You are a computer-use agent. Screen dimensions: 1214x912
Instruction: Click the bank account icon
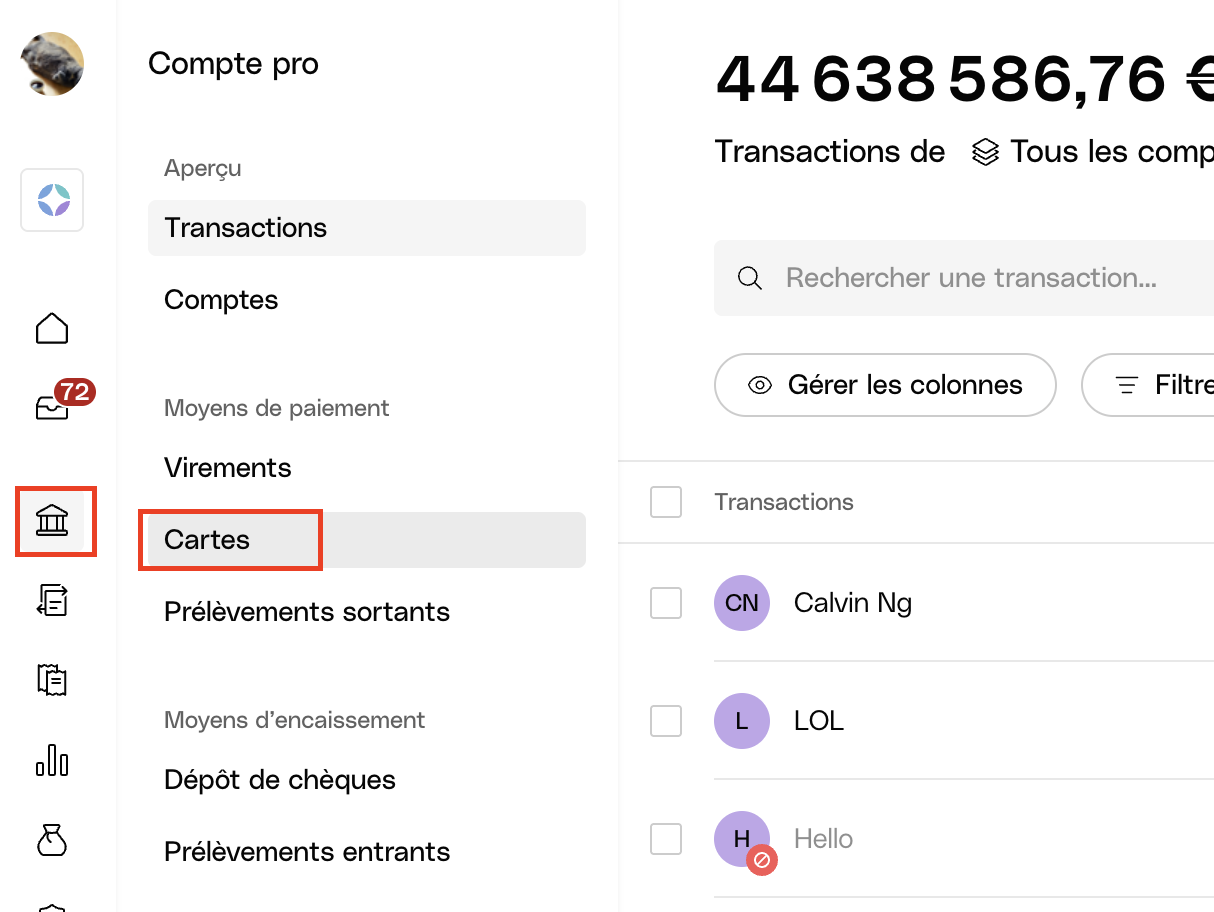[53, 520]
